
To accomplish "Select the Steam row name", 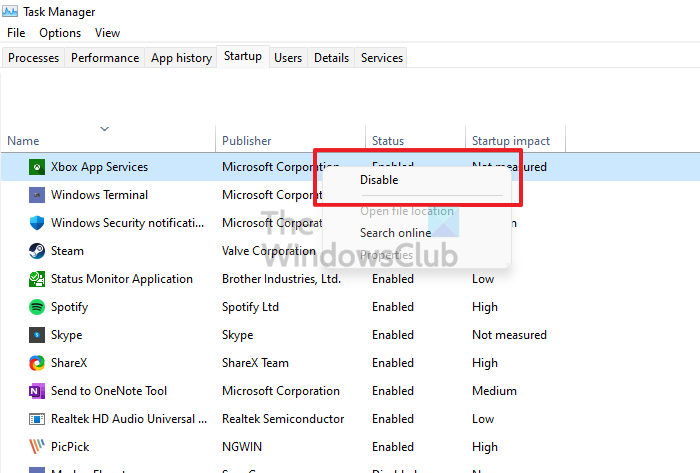I will click(67, 251).
